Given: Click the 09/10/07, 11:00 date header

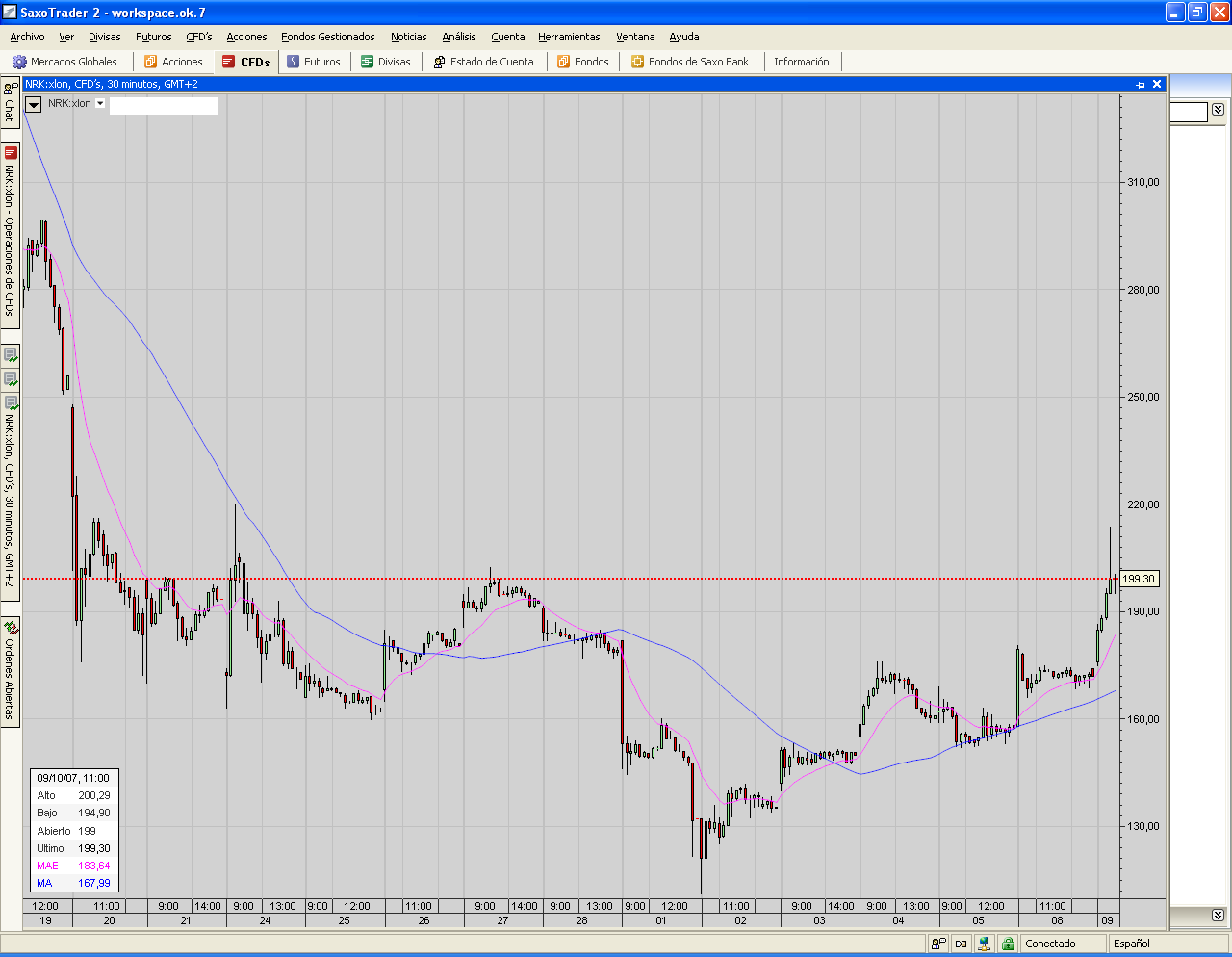Looking at the screenshot, I should (x=73, y=778).
